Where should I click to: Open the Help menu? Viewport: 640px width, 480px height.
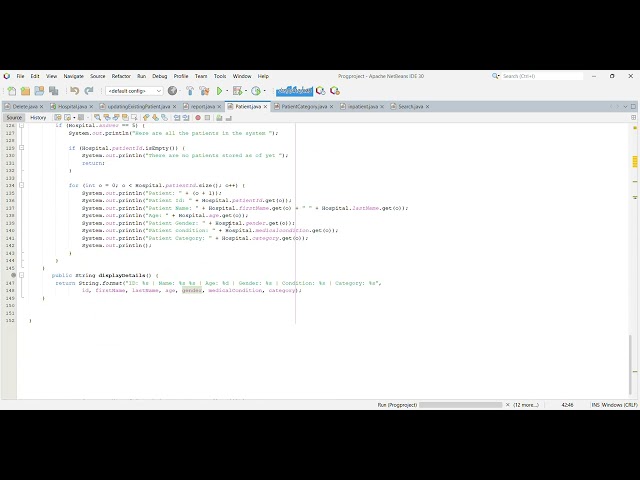click(263, 76)
